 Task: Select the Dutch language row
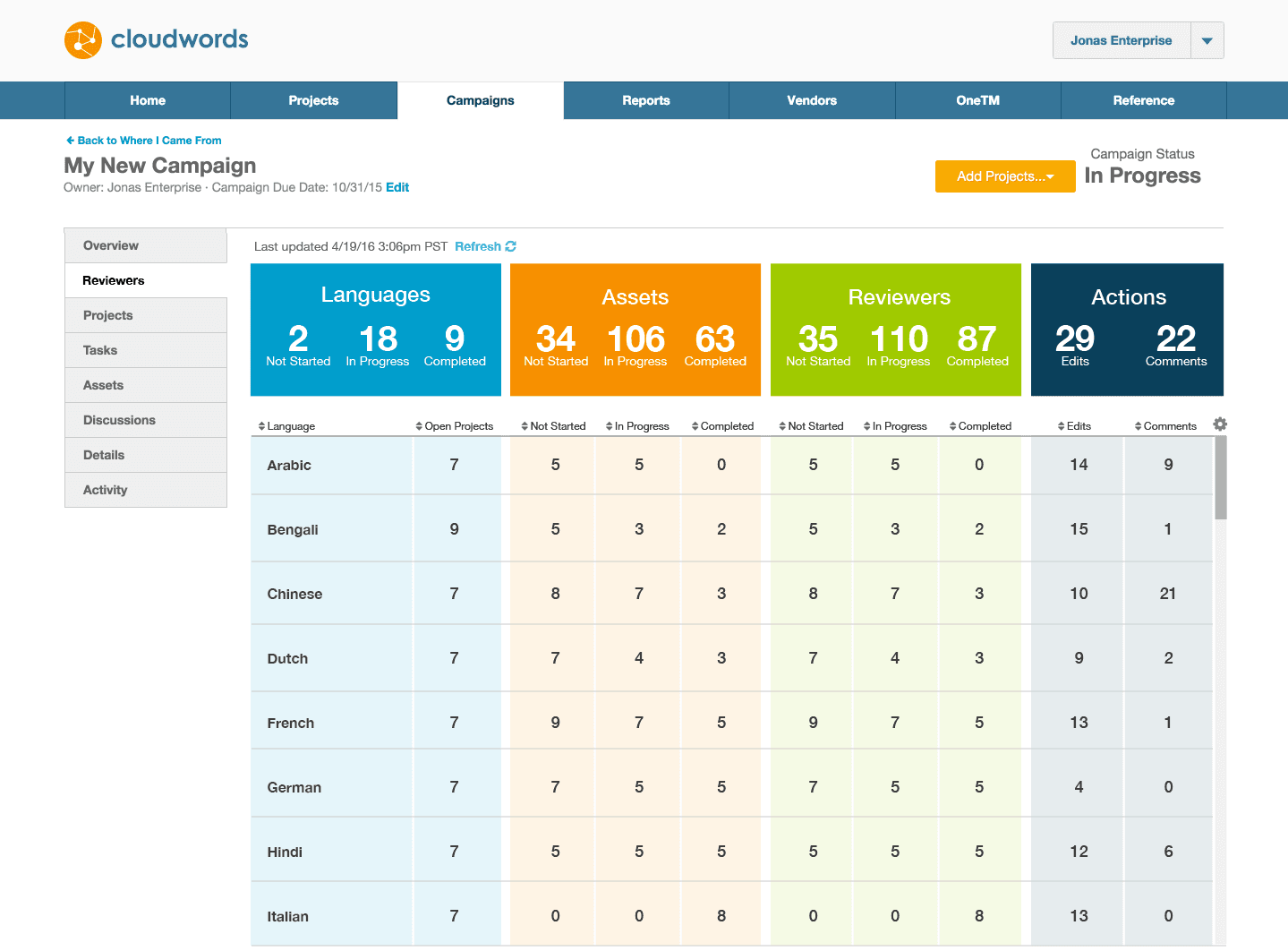tap(731, 658)
